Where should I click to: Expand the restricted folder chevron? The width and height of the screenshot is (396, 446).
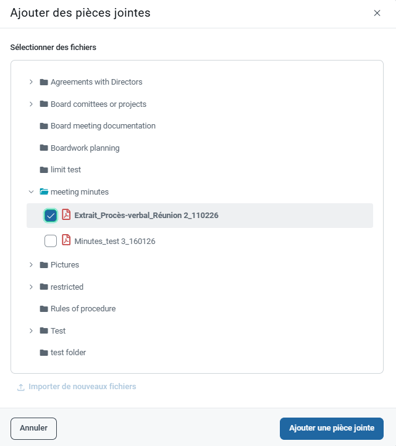31,287
